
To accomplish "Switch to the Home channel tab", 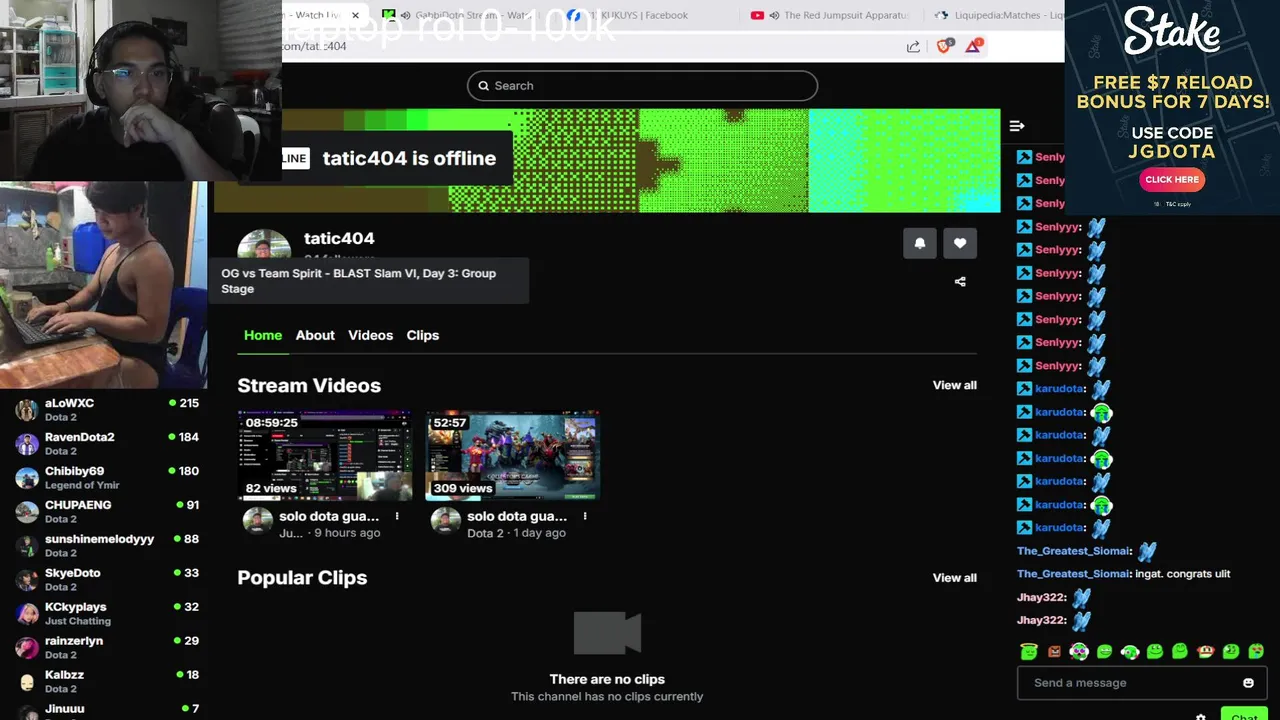I will tap(263, 336).
